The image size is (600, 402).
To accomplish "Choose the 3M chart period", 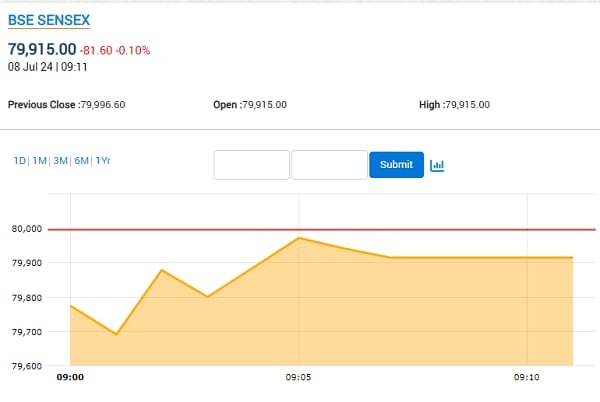I will (x=60, y=161).
